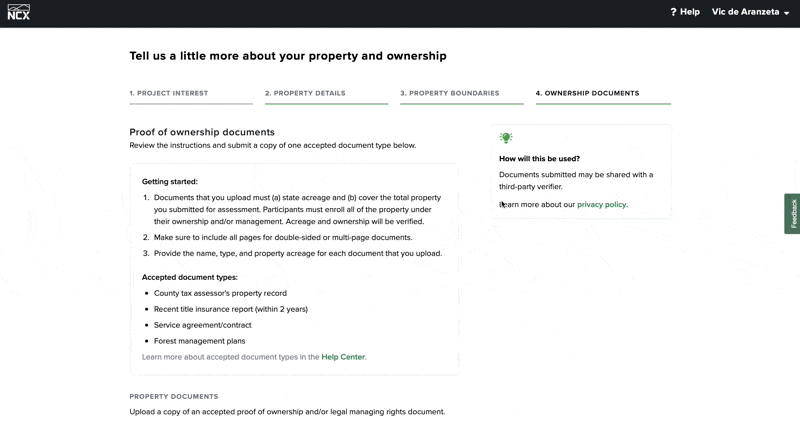Expand the account menu caret arrow
Image resolution: width=800 pixels, height=432 pixels.
coord(786,13)
